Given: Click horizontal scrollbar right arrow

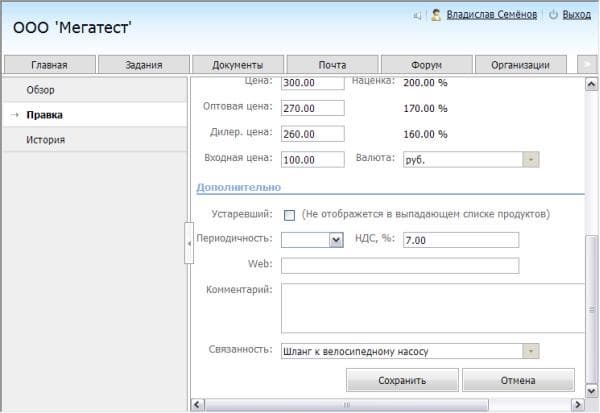Looking at the screenshot, I should pyautogui.click(x=577, y=405).
